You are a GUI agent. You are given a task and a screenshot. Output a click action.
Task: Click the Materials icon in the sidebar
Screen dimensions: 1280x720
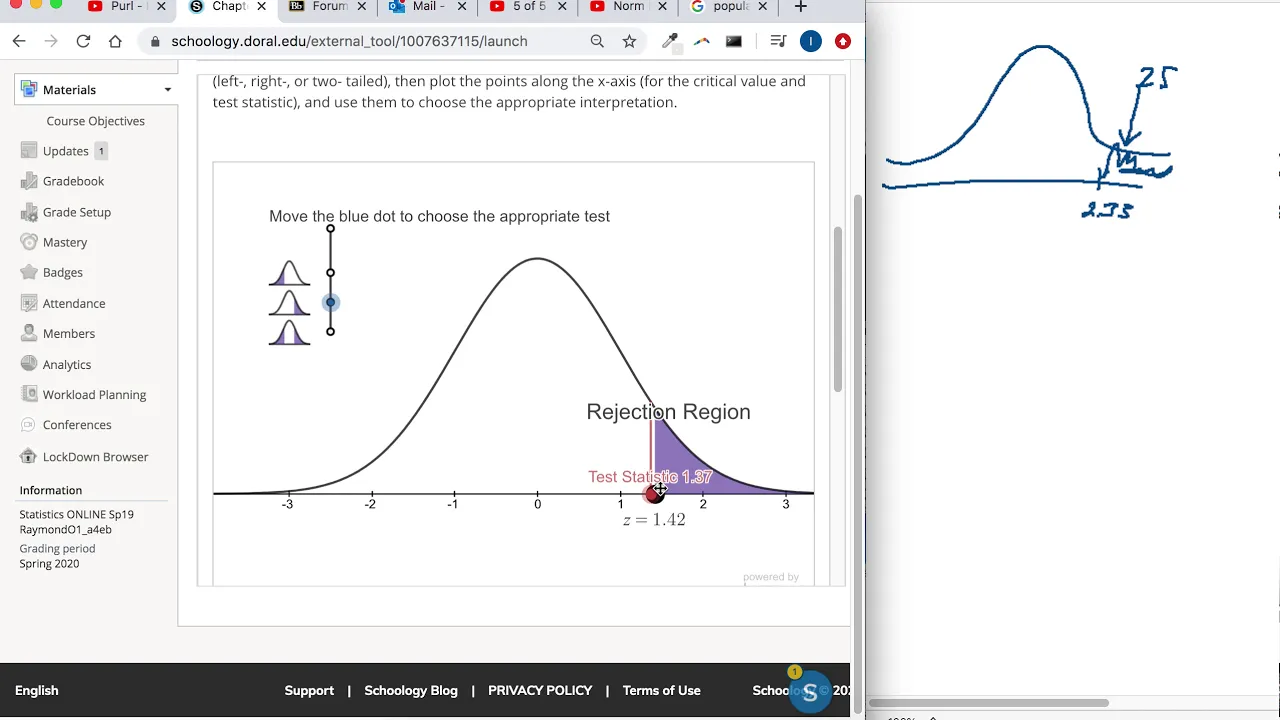29,89
